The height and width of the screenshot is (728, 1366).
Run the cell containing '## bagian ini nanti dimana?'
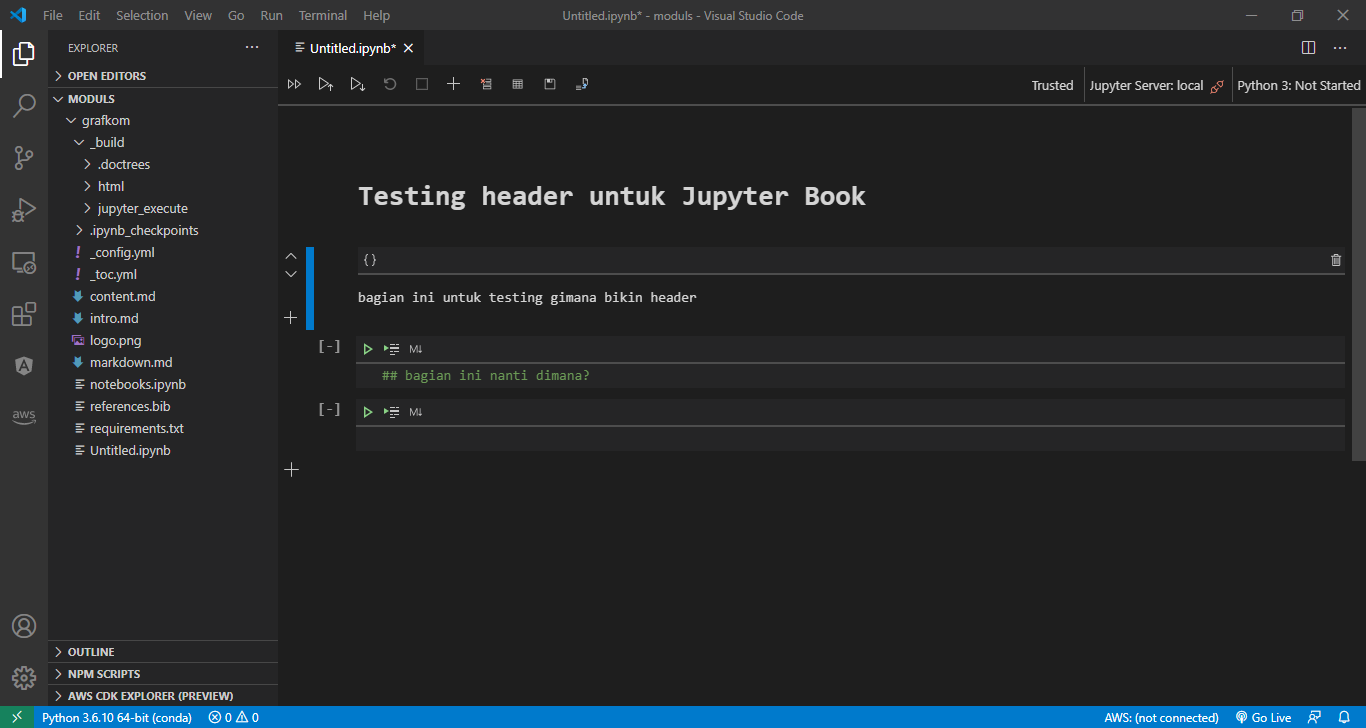click(368, 349)
